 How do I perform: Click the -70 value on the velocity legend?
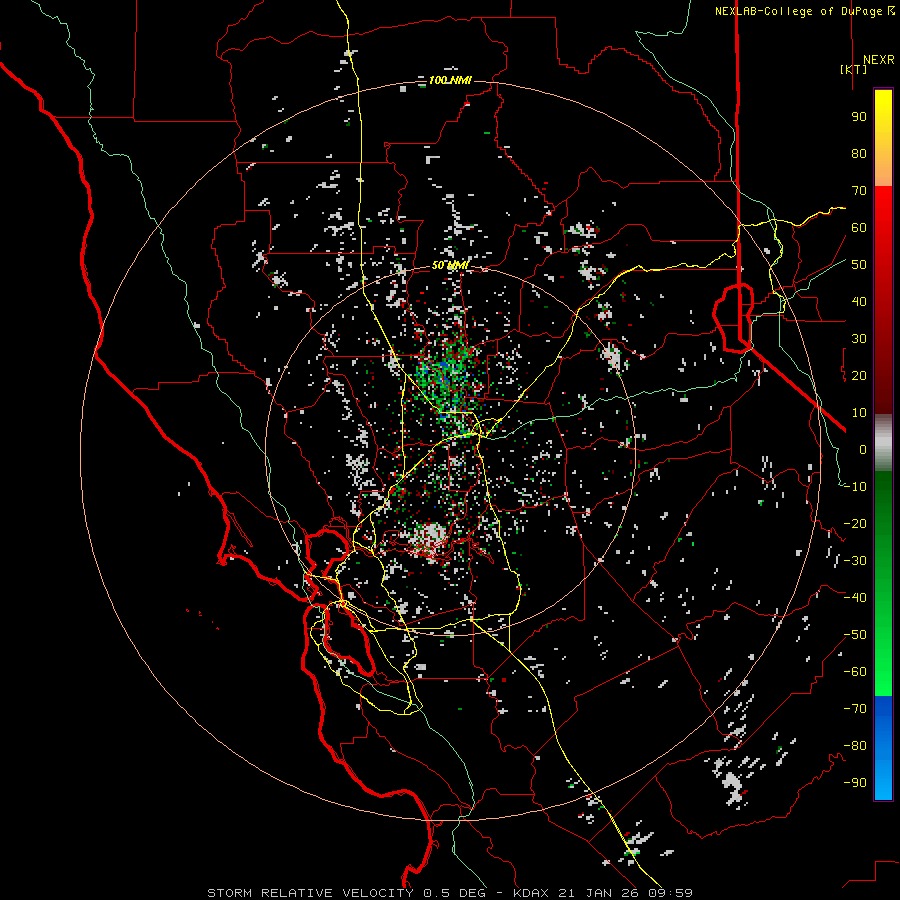(x=855, y=709)
